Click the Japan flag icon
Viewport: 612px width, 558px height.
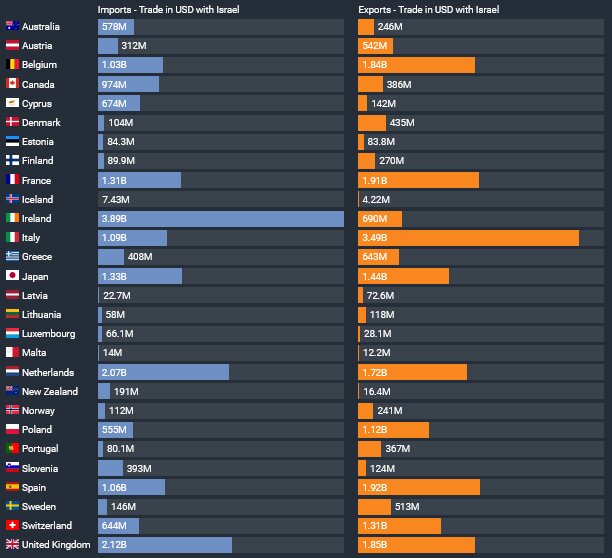click(x=12, y=276)
